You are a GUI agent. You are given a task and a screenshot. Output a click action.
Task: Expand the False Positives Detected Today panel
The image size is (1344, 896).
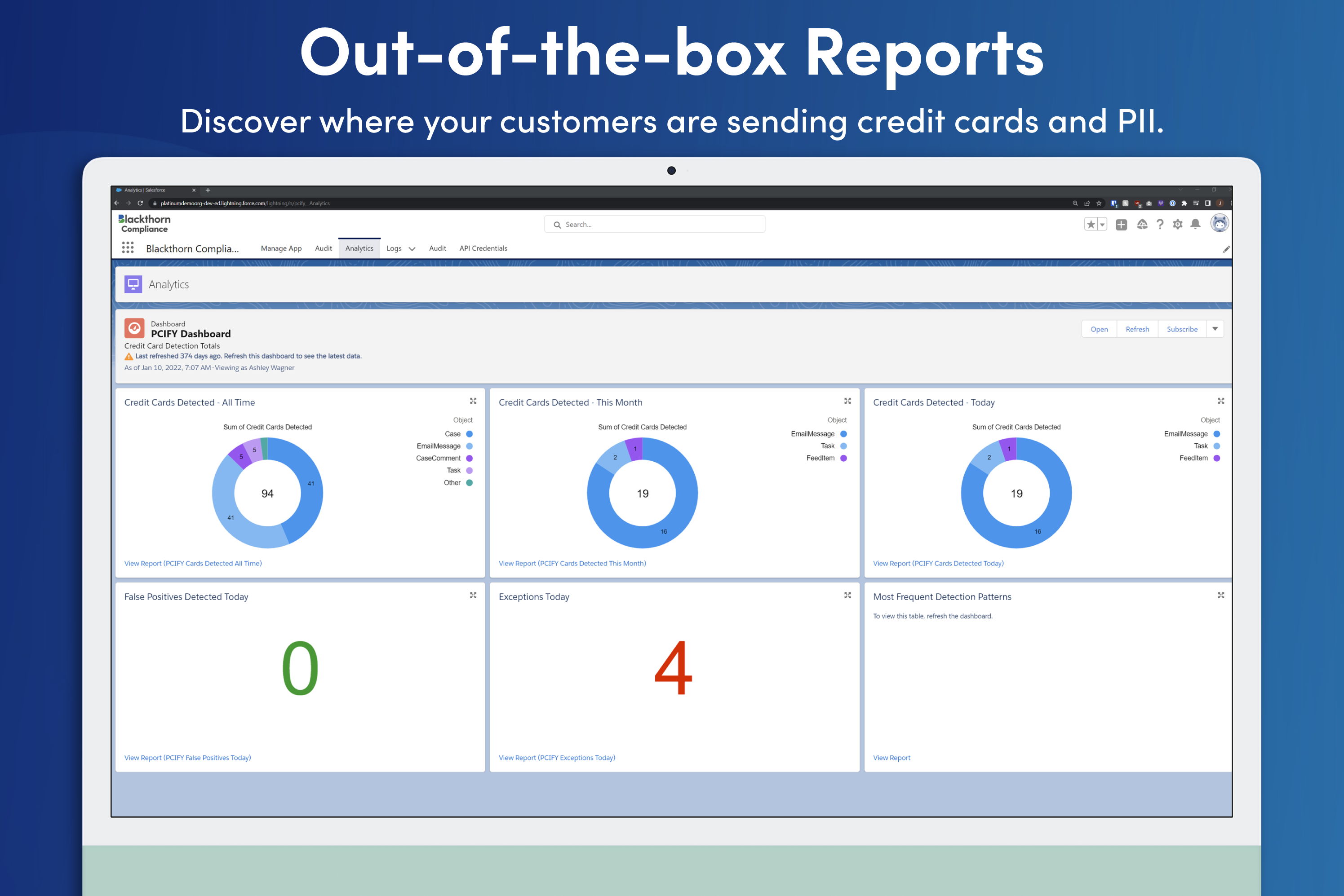(x=473, y=596)
